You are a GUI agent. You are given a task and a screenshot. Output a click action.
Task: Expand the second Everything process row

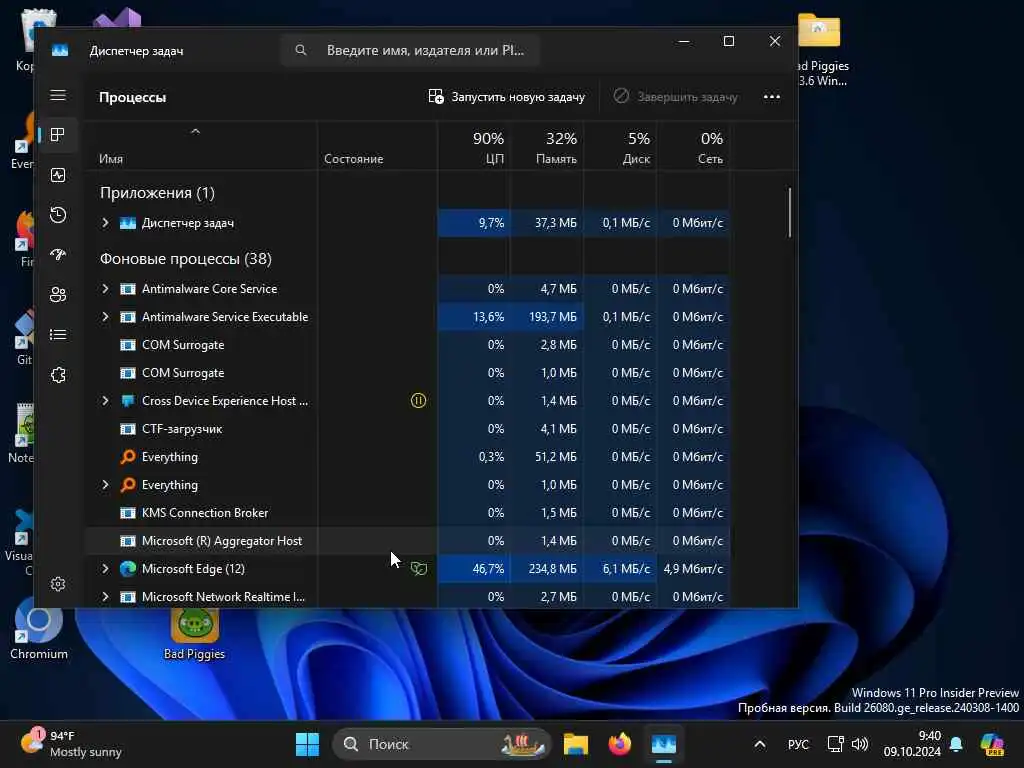[105, 485]
